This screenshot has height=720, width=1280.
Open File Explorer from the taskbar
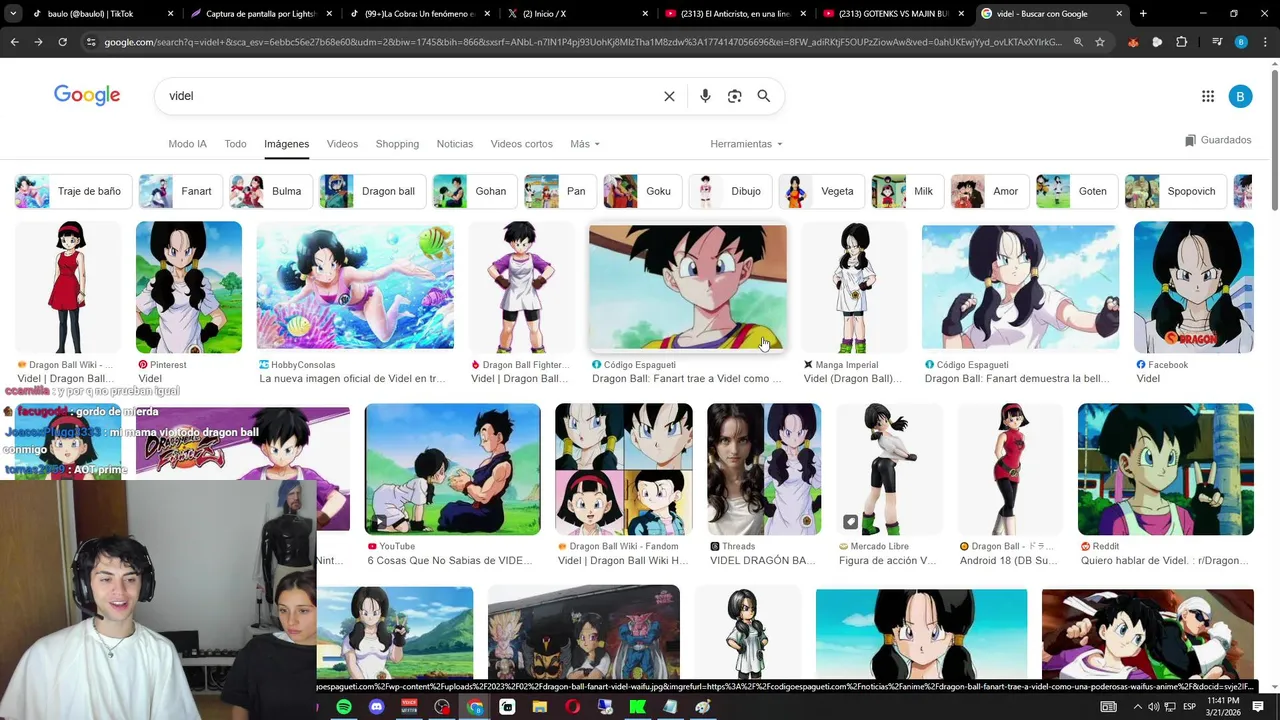(x=540, y=707)
